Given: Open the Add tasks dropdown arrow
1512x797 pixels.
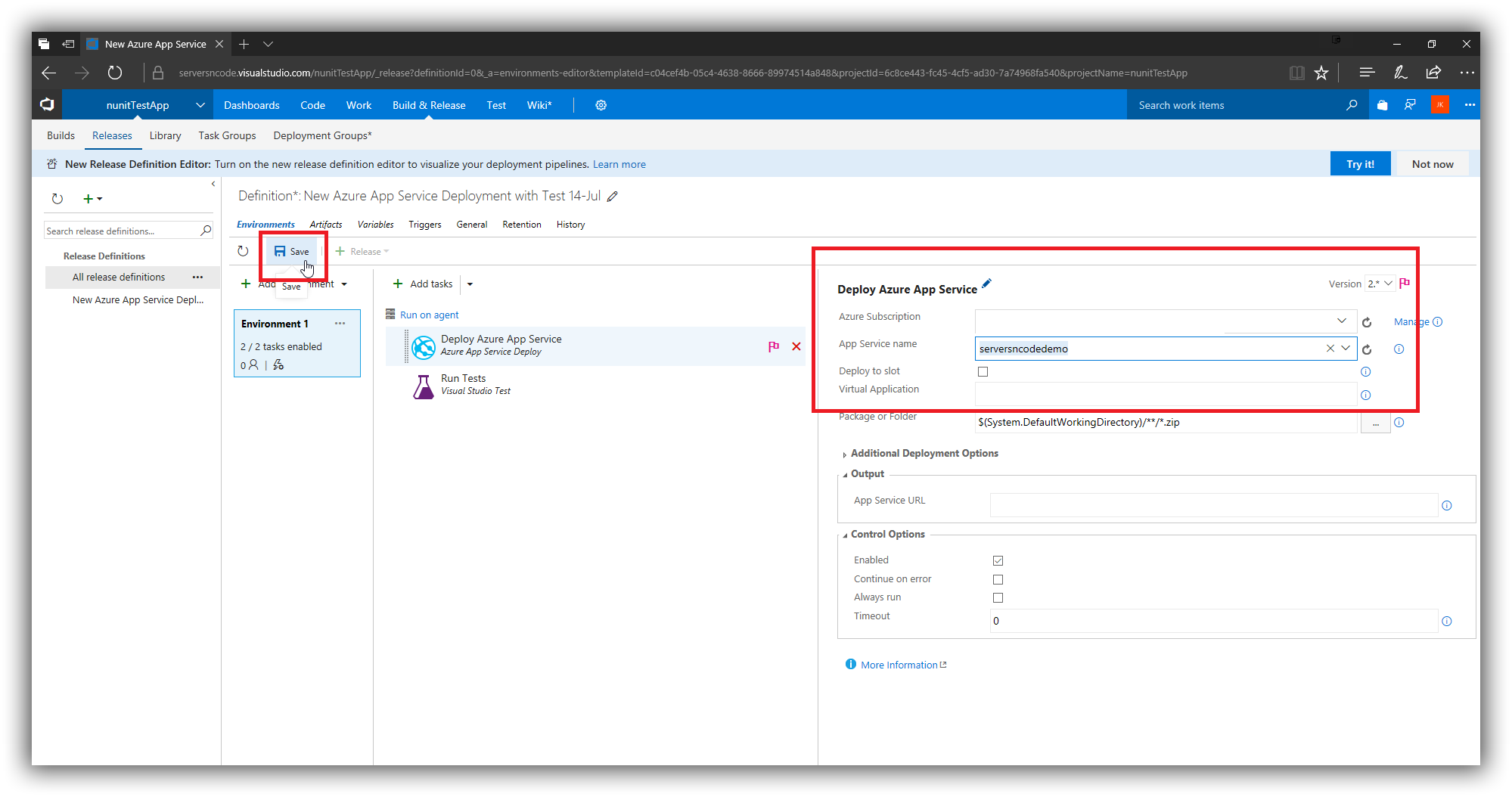Looking at the screenshot, I should [x=470, y=284].
